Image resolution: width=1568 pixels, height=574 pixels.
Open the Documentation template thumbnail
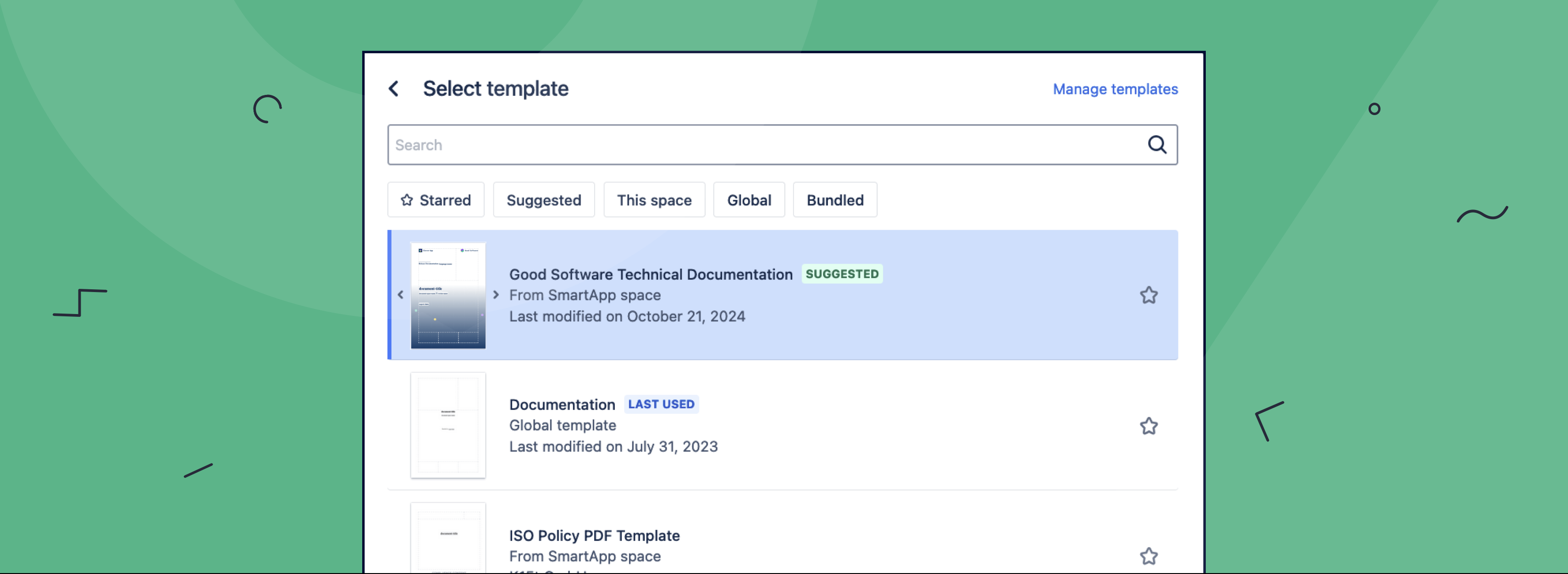pos(448,425)
